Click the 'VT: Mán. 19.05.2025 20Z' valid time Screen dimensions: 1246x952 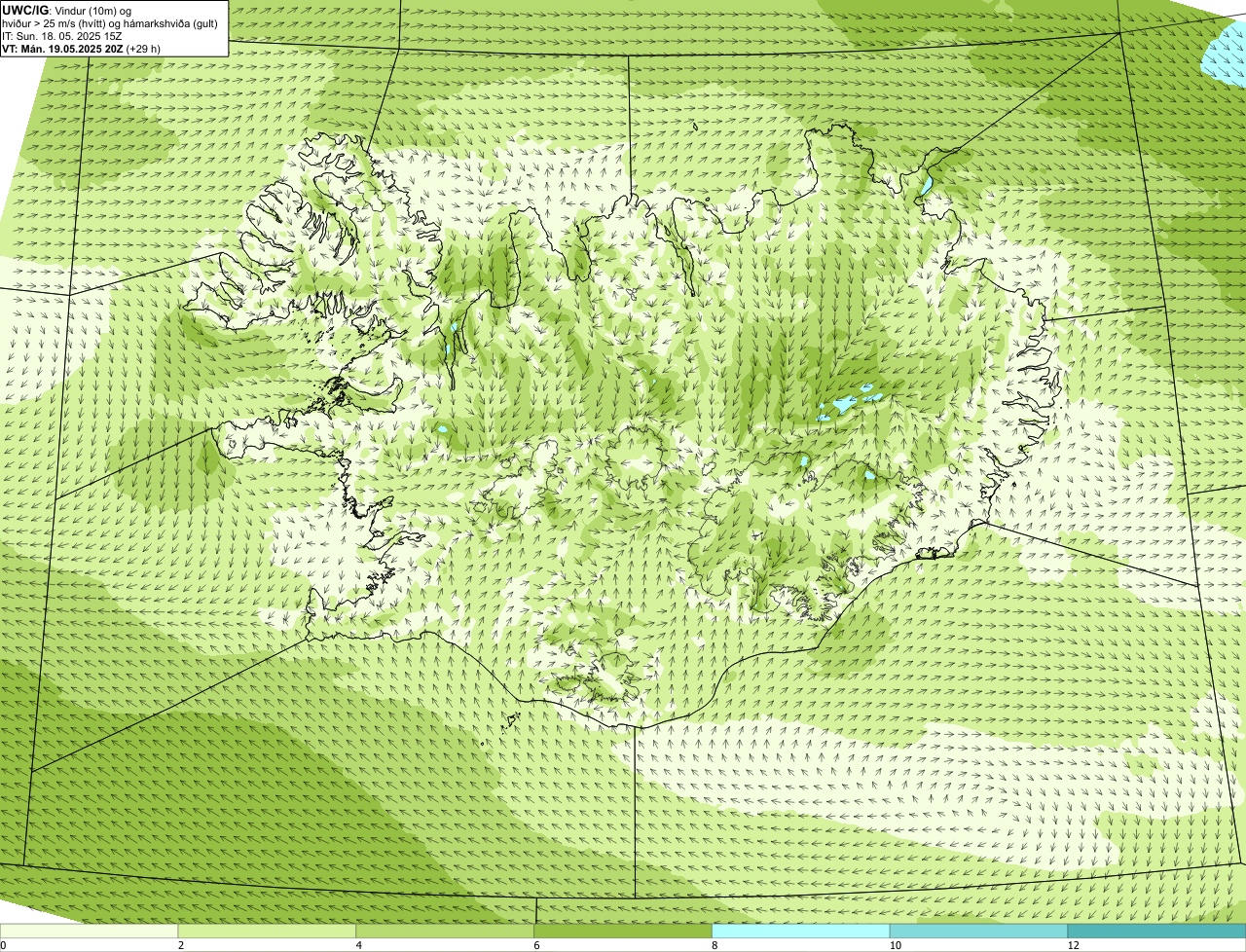tap(61, 48)
